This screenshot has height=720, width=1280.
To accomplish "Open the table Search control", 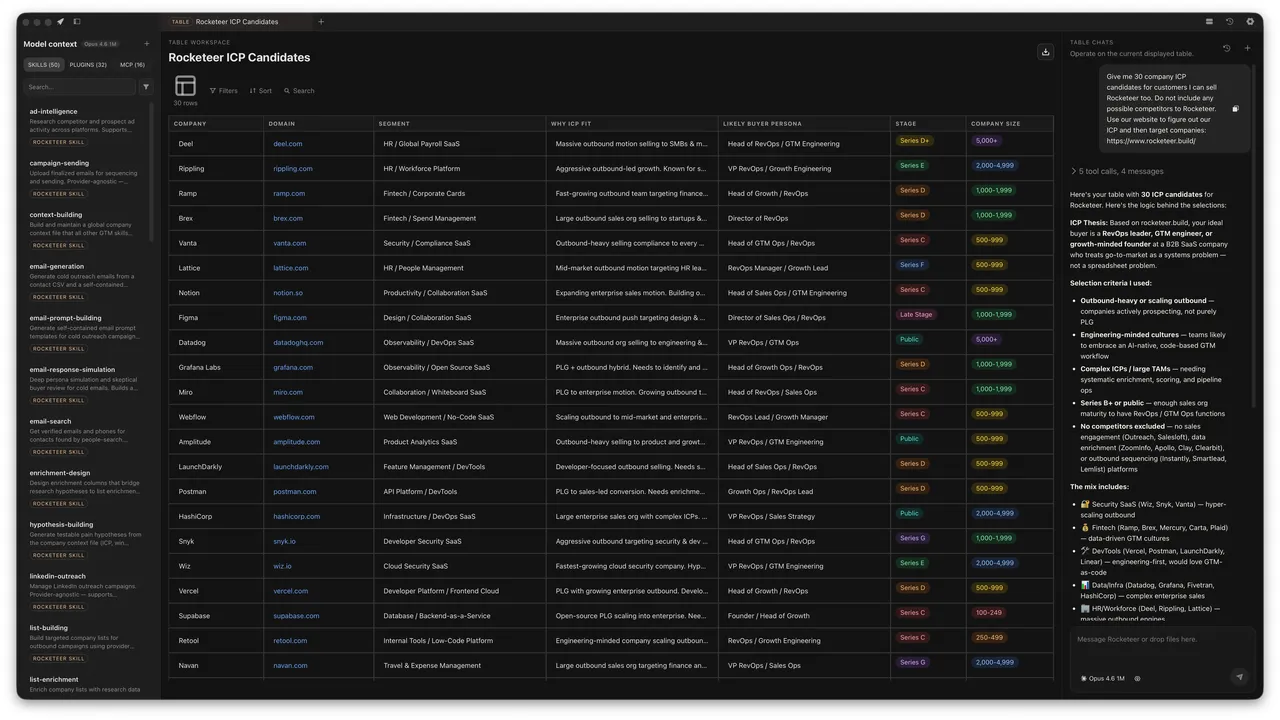I will tap(299, 91).
